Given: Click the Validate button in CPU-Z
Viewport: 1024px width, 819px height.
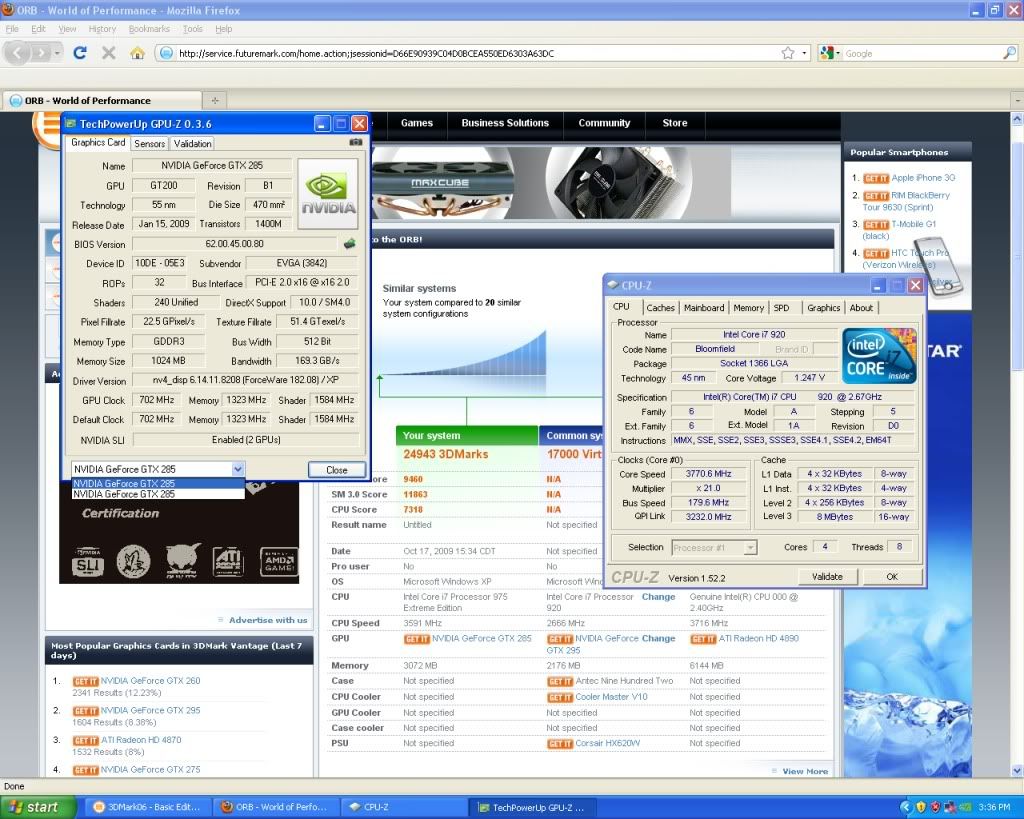Looking at the screenshot, I should click(x=827, y=577).
